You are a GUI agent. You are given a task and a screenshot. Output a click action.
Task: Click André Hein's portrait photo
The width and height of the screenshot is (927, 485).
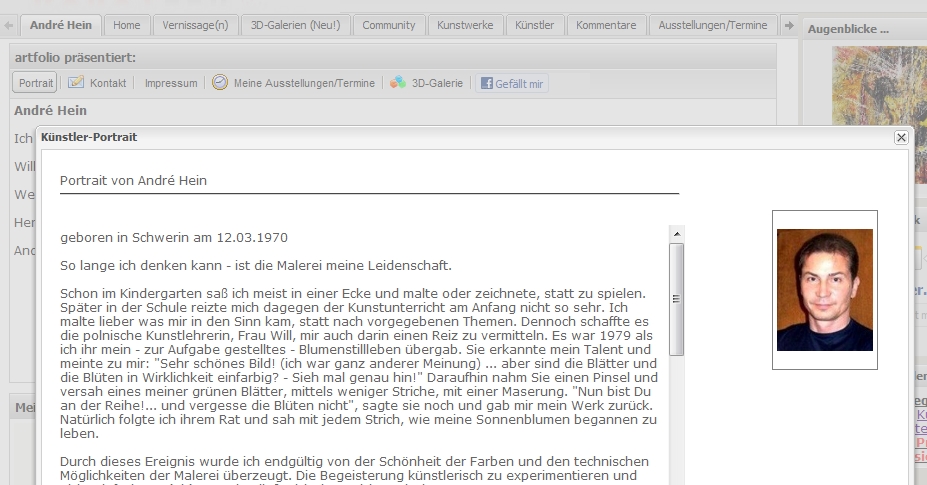pos(824,290)
